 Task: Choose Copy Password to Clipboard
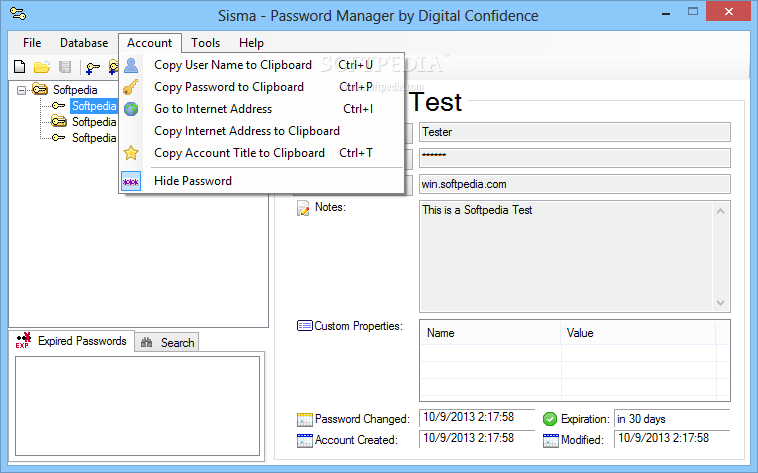pos(261,87)
